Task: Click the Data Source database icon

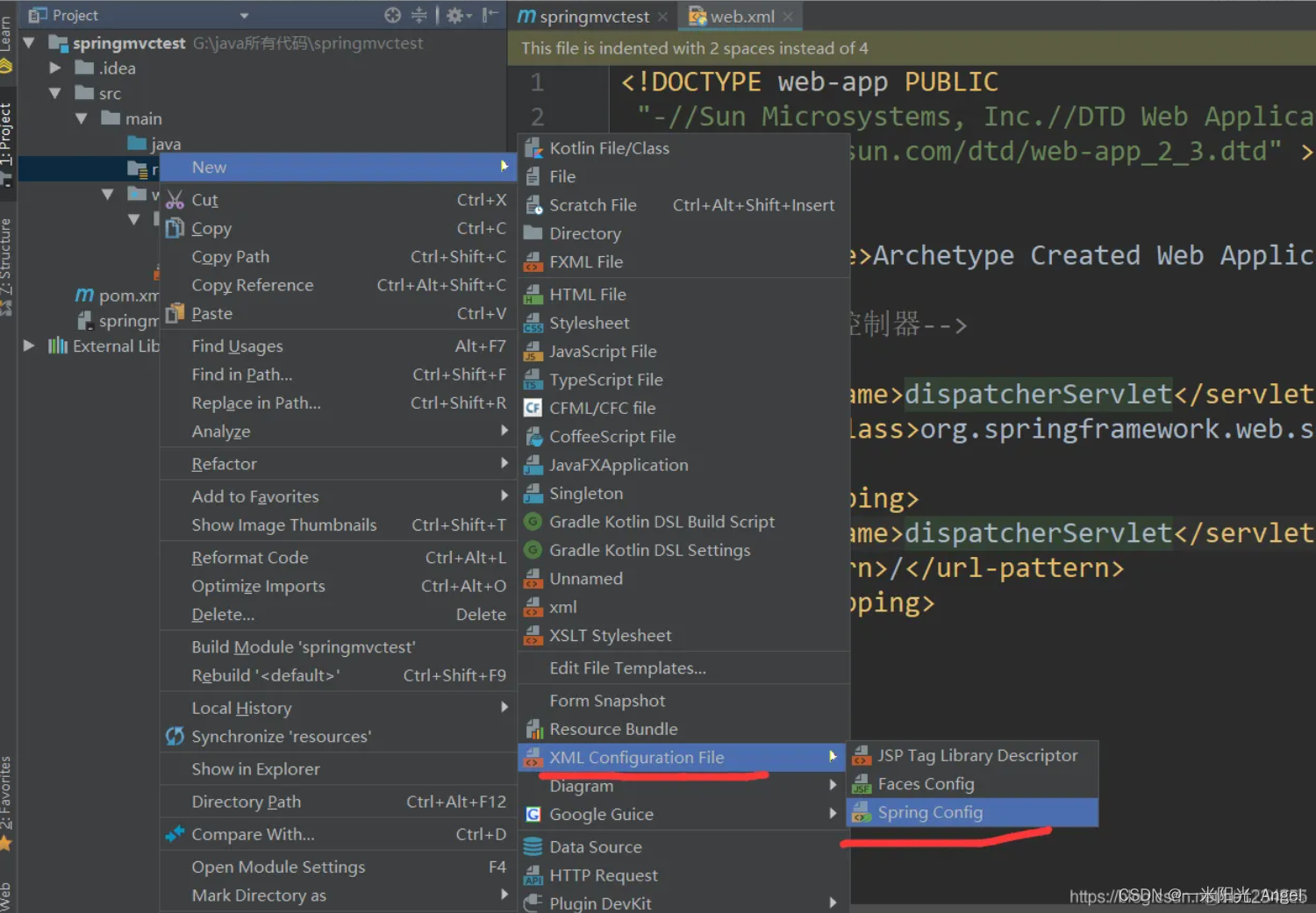Action: [533, 847]
